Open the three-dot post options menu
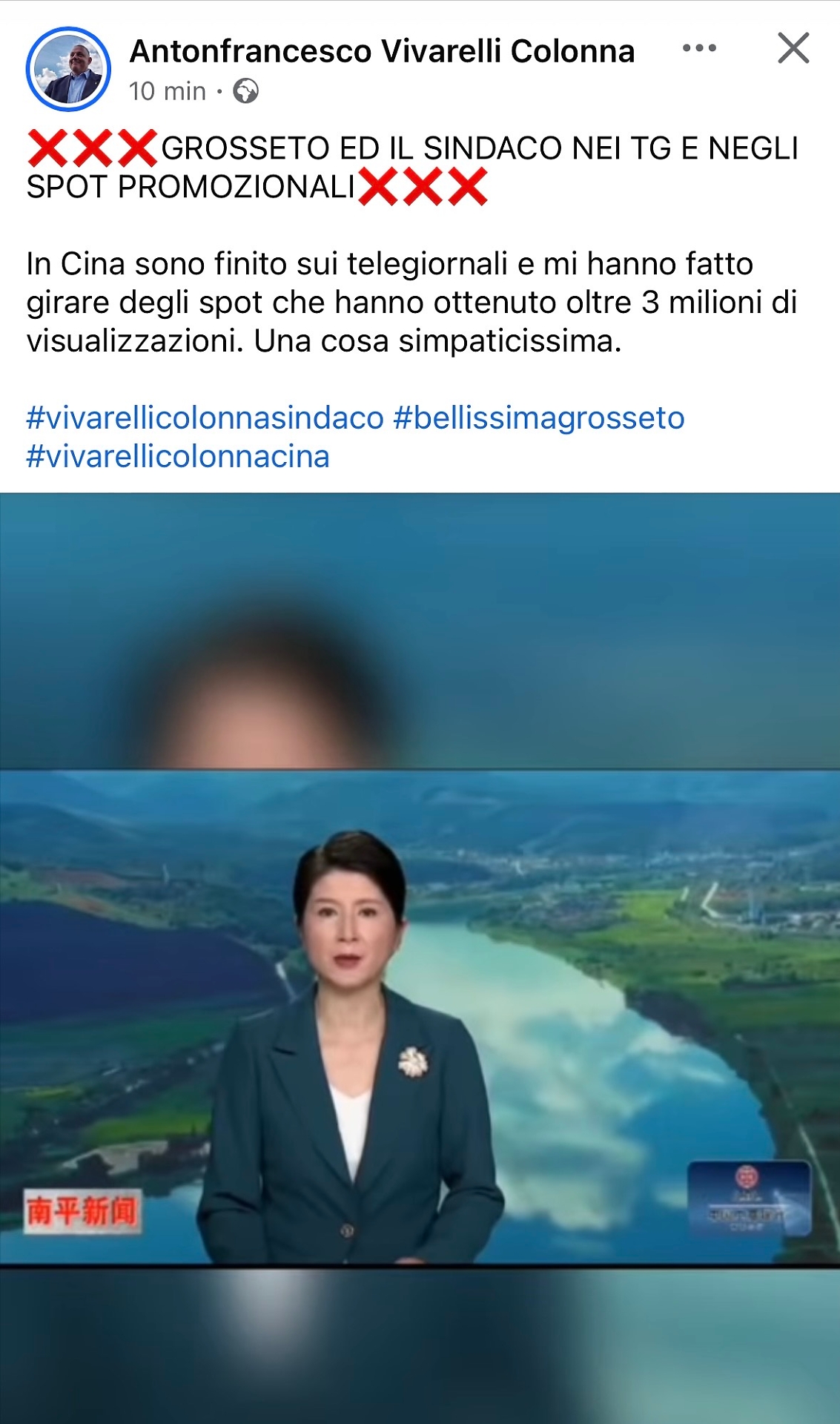Screen dimensions: 840x1424 [x=699, y=49]
